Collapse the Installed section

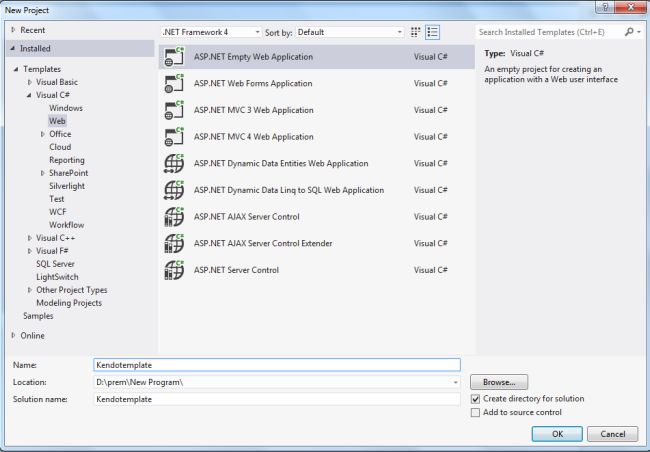(13, 49)
